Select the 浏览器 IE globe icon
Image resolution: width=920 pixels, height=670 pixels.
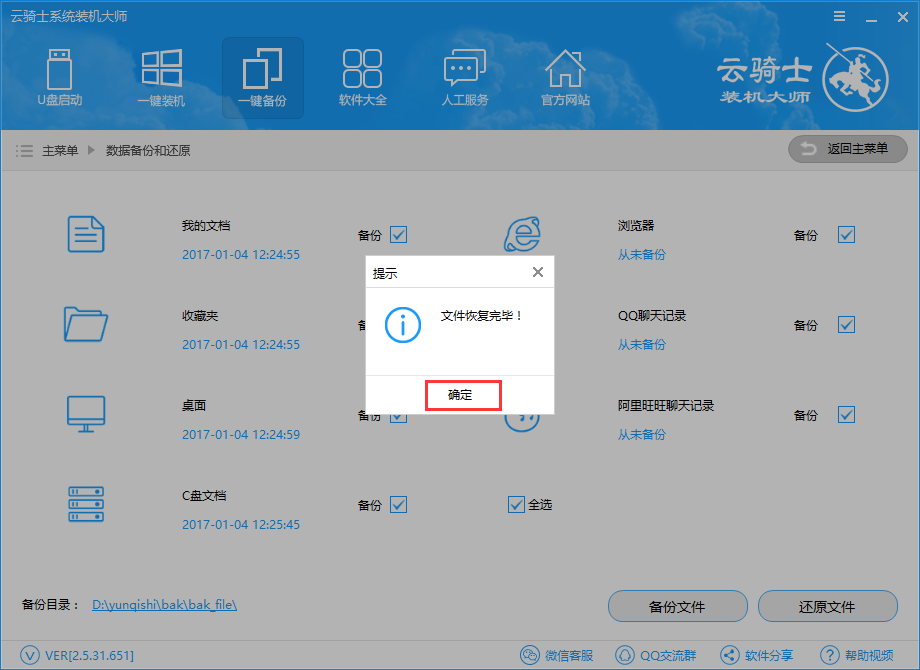pos(521,234)
